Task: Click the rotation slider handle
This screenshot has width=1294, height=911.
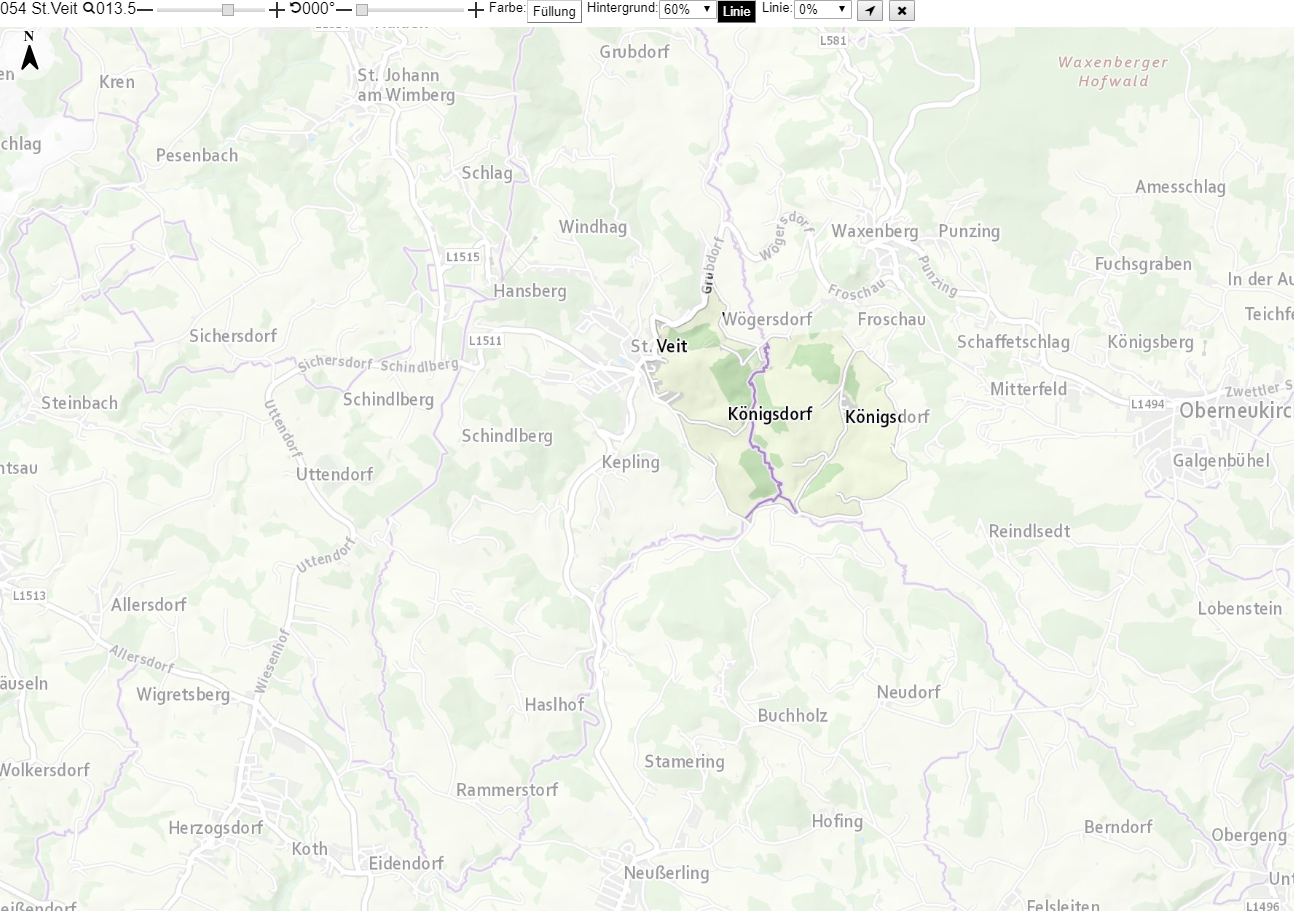Action: click(x=362, y=9)
